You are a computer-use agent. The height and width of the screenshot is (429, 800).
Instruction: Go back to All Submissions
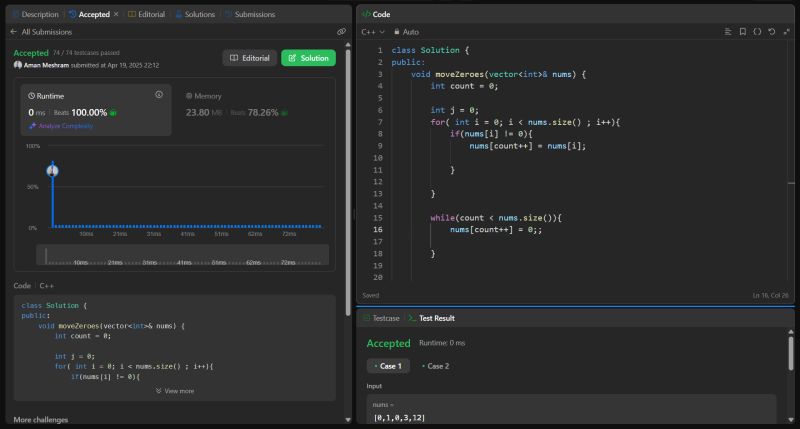47,32
